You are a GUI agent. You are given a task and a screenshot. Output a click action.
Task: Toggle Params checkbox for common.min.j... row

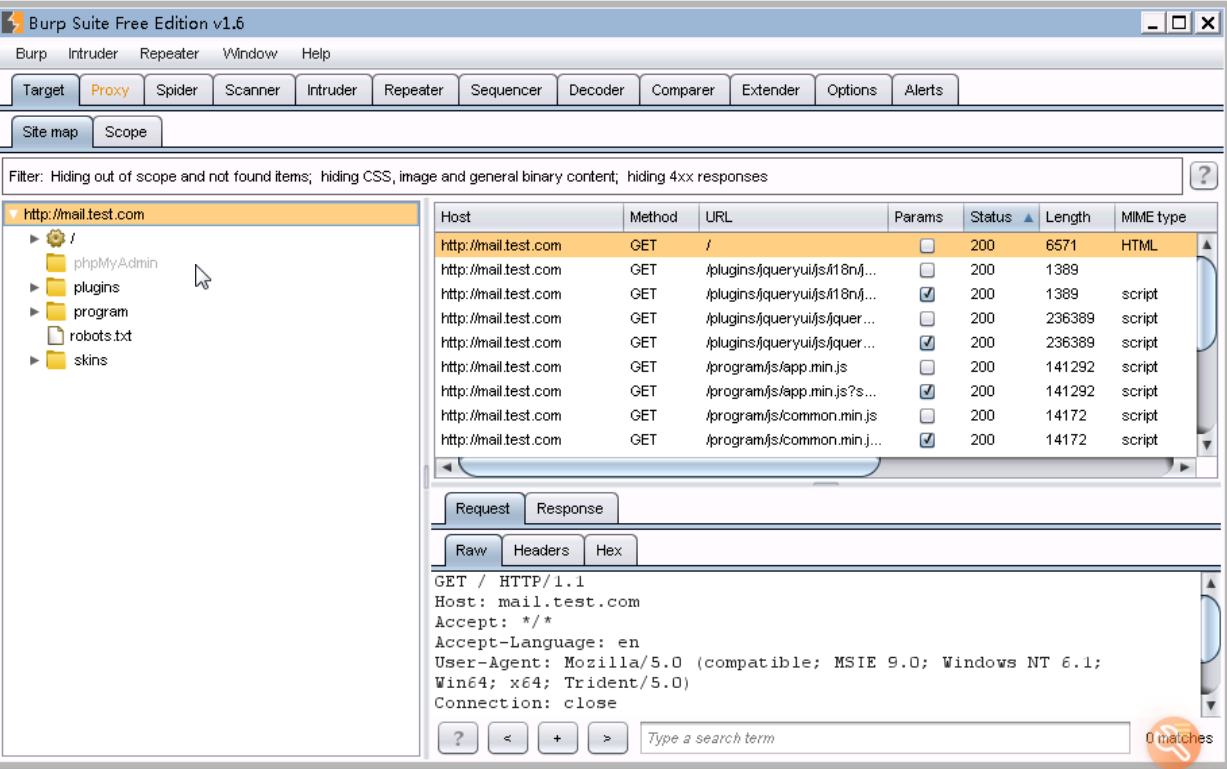coord(928,439)
